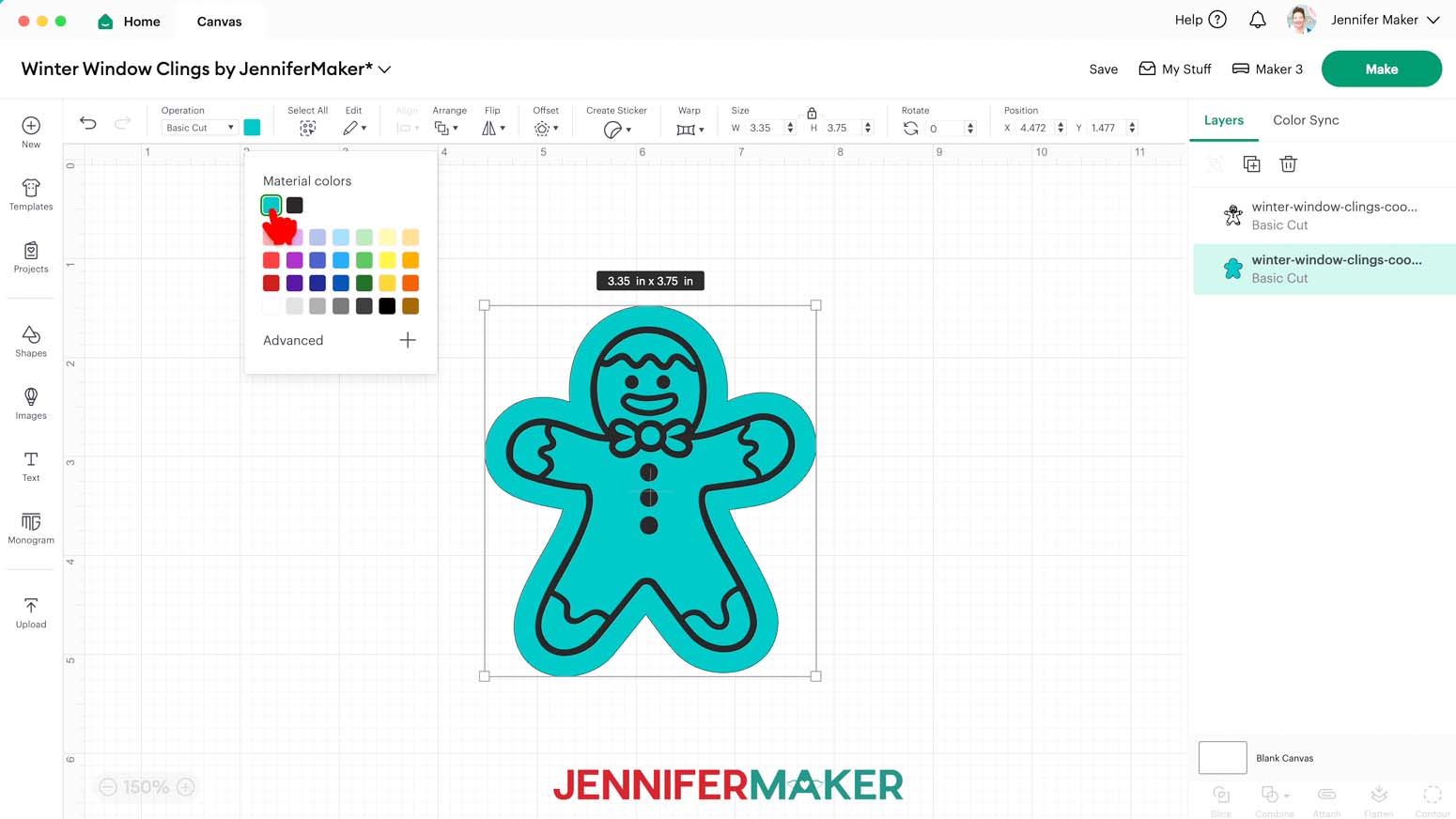Open the Projects panel
Screen dimensions: 1456x819
(31, 256)
